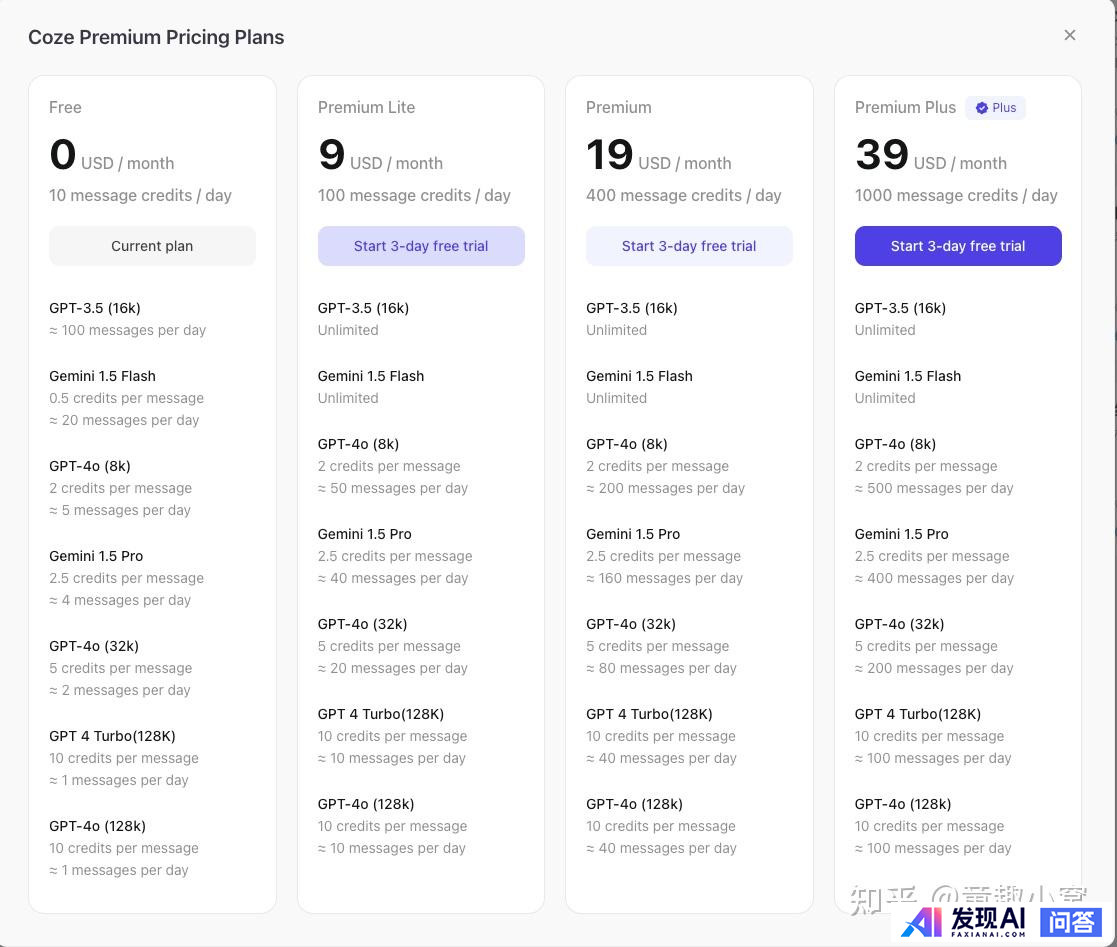This screenshot has width=1117, height=947.
Task: Click ≈ 4 messages per day in Free plan
Action: [120, 600]
